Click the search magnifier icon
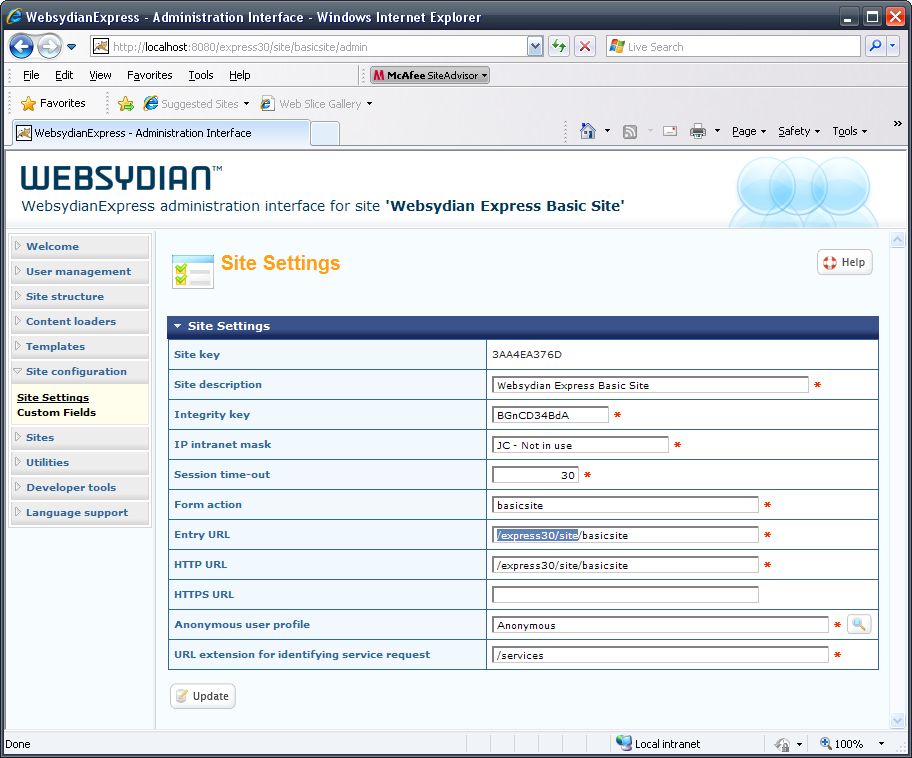Viewport: 912px width, 758px height. coord(875,47)
